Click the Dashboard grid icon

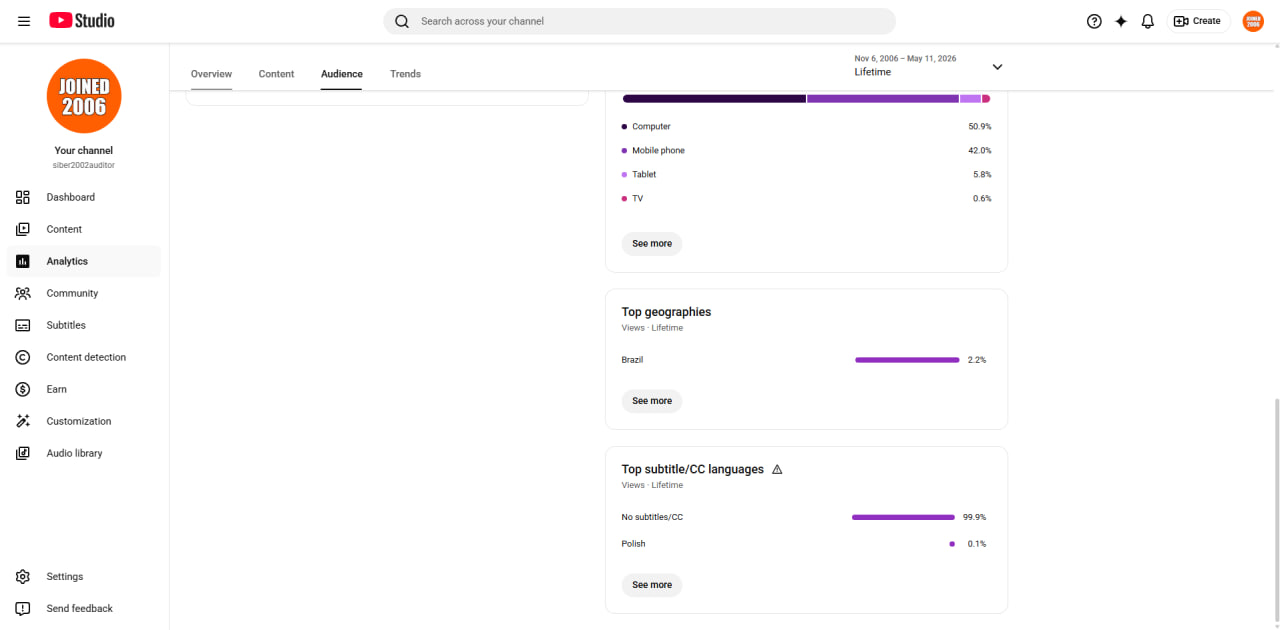23,197
